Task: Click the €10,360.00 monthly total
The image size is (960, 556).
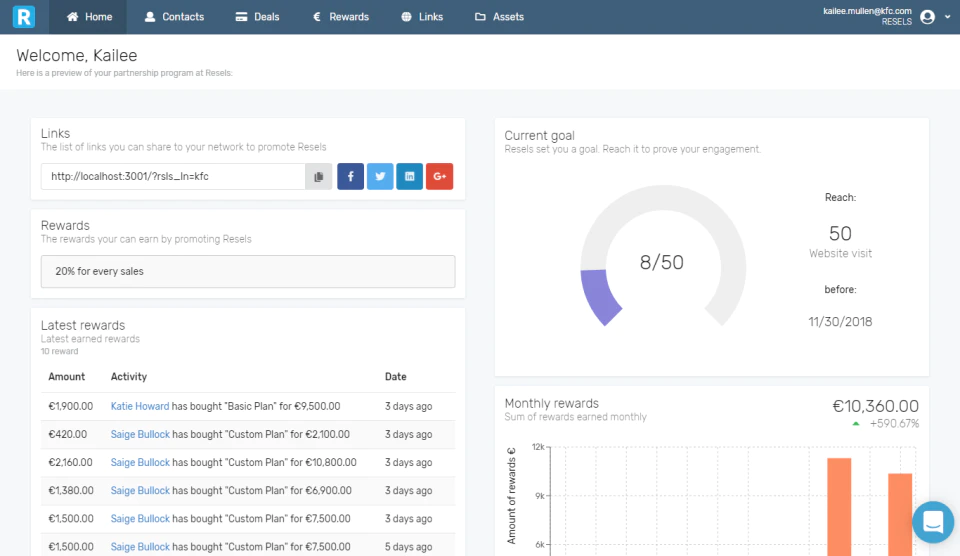Action: tap(876, 406)
